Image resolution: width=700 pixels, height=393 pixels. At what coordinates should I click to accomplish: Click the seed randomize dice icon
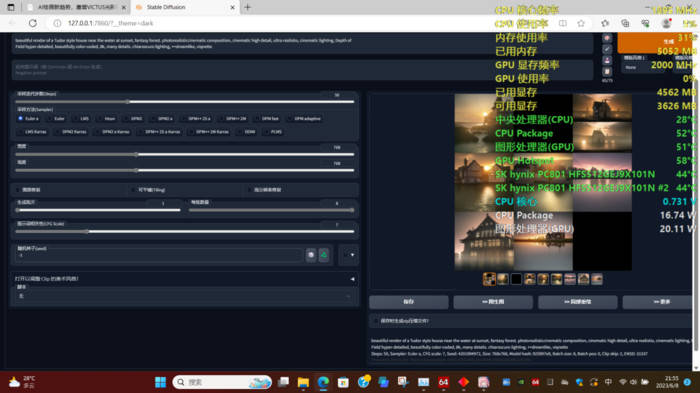click(311, 255)
